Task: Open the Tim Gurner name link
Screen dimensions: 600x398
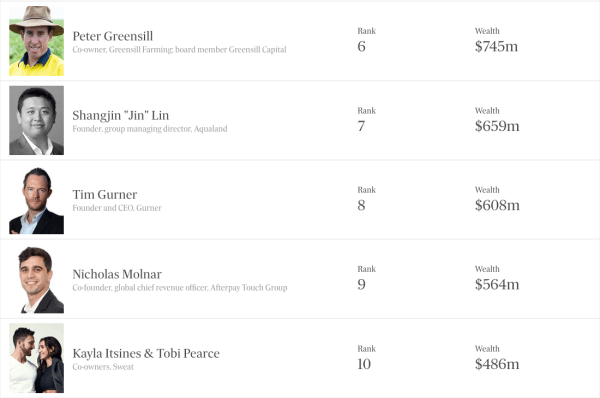Action: [104, 194]
